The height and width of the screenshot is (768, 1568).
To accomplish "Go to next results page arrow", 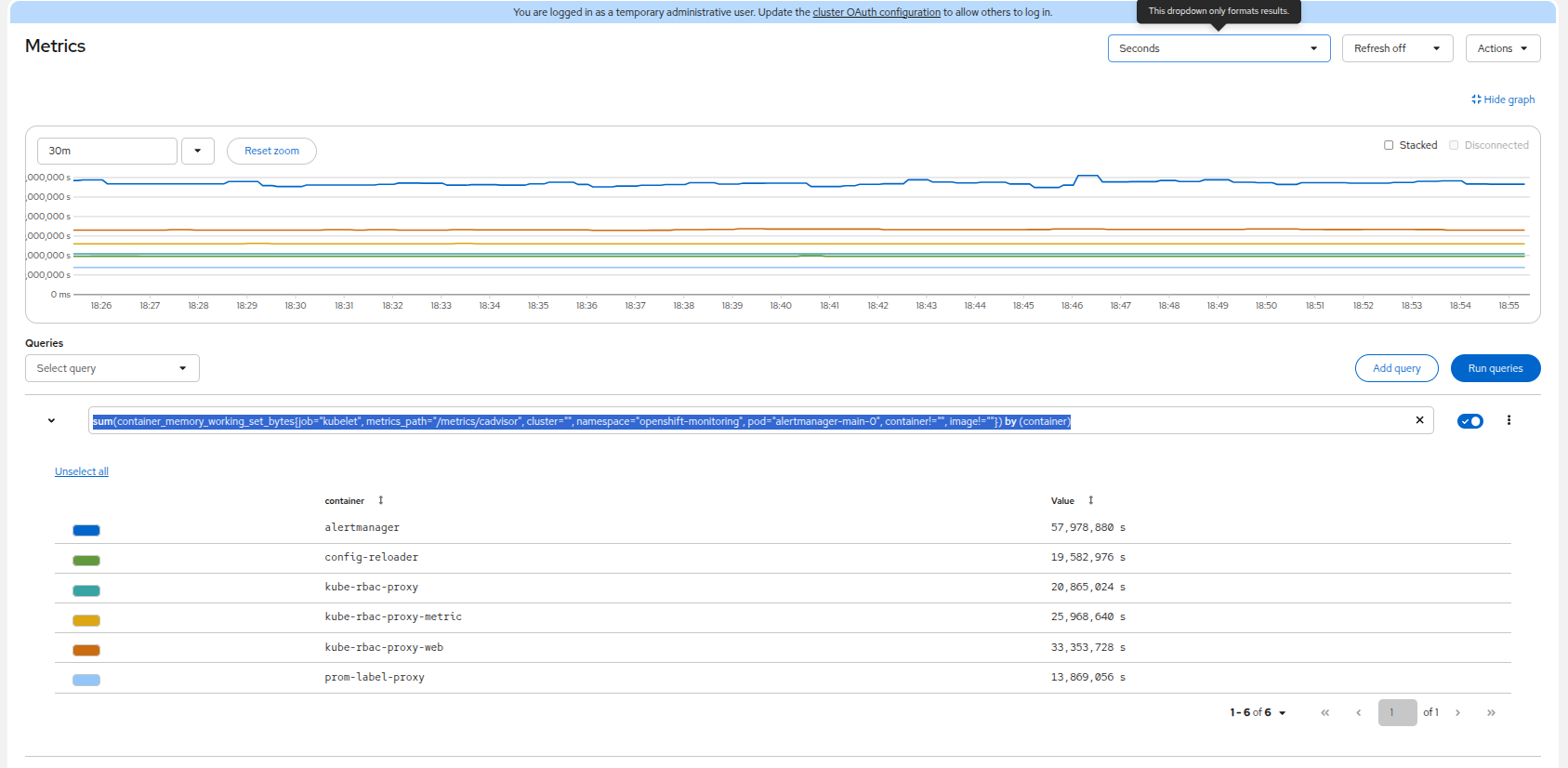I will coord(1457,712).
